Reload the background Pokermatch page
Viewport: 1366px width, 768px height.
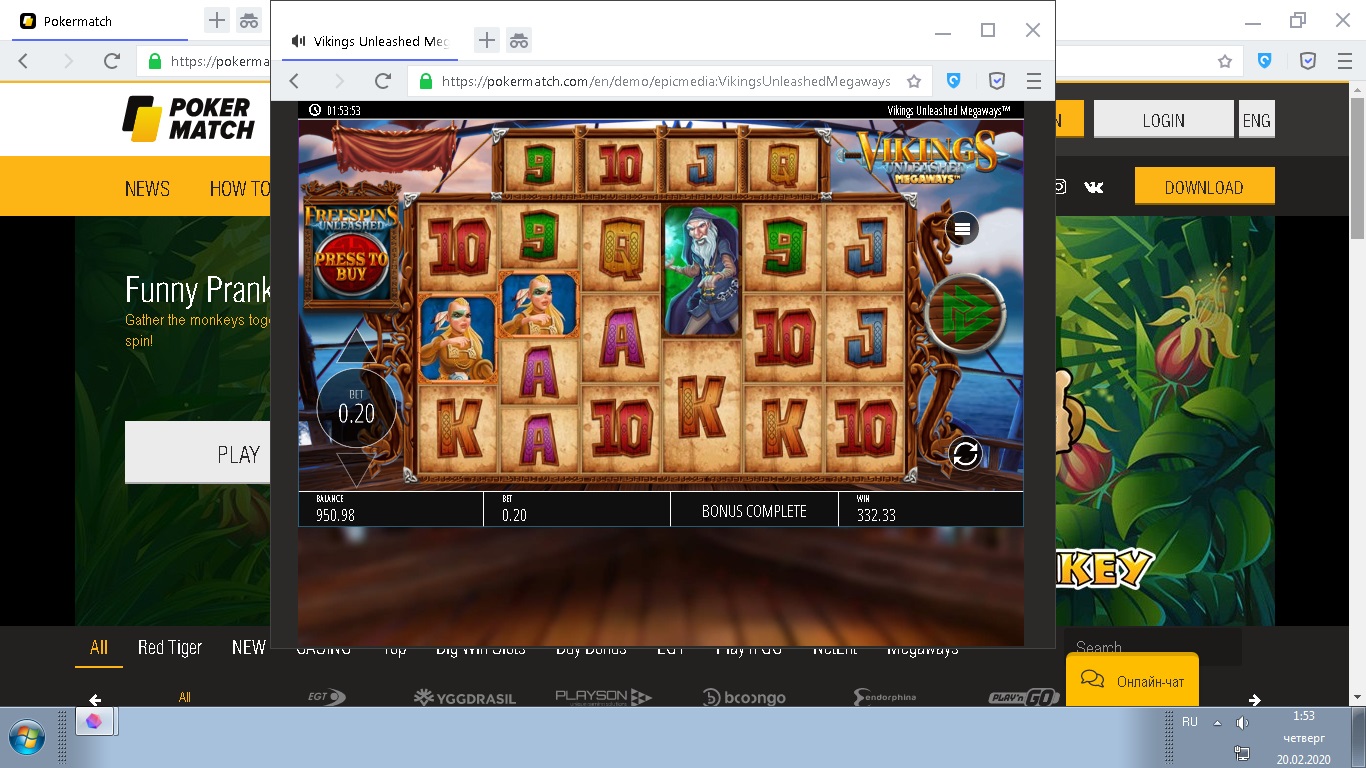[112, 61]
